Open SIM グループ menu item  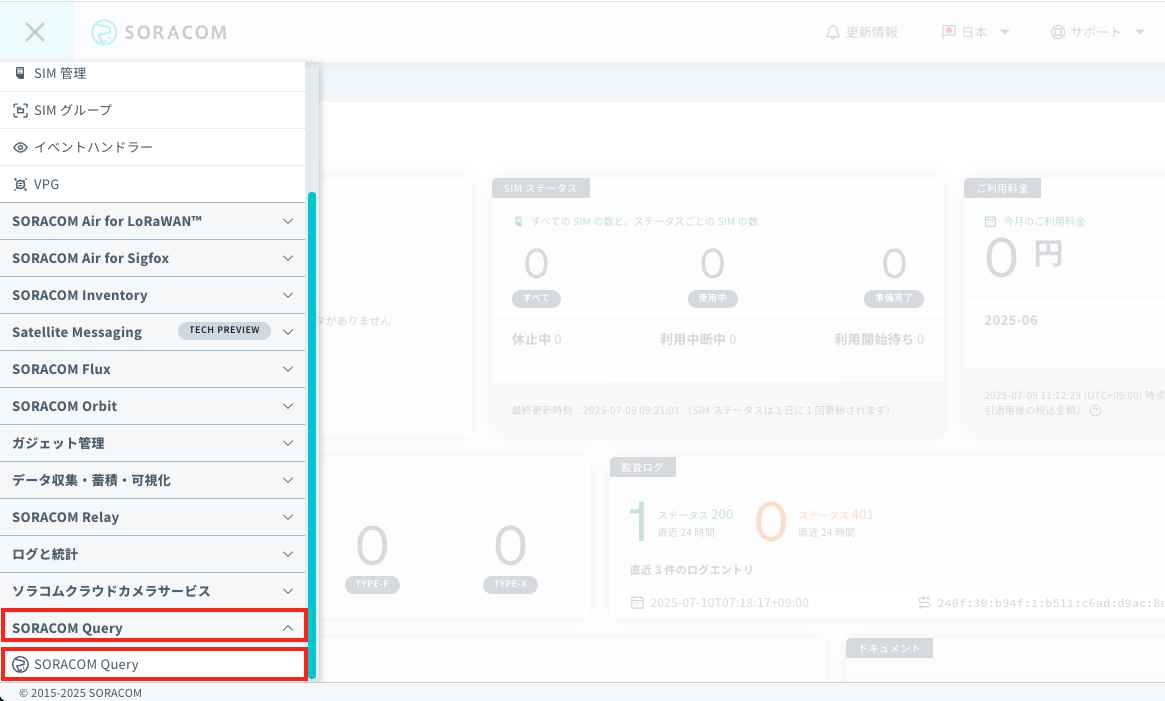152,110
